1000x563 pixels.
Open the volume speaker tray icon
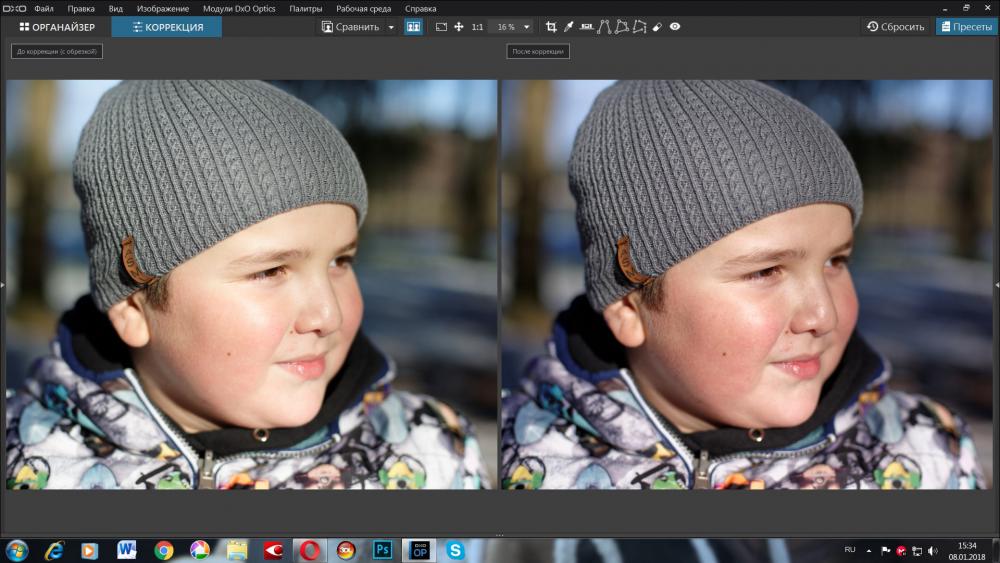point(933,551)
